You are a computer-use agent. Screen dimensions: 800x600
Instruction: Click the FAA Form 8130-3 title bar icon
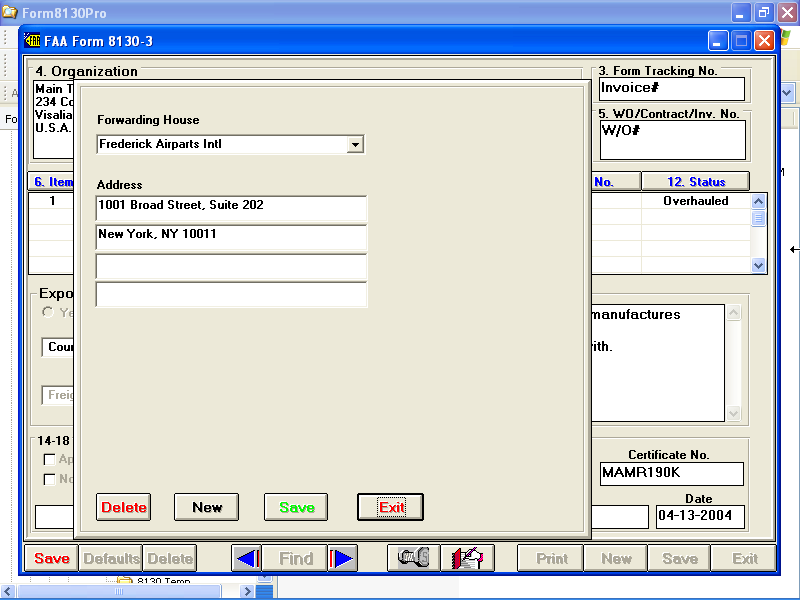click(32, 41)
